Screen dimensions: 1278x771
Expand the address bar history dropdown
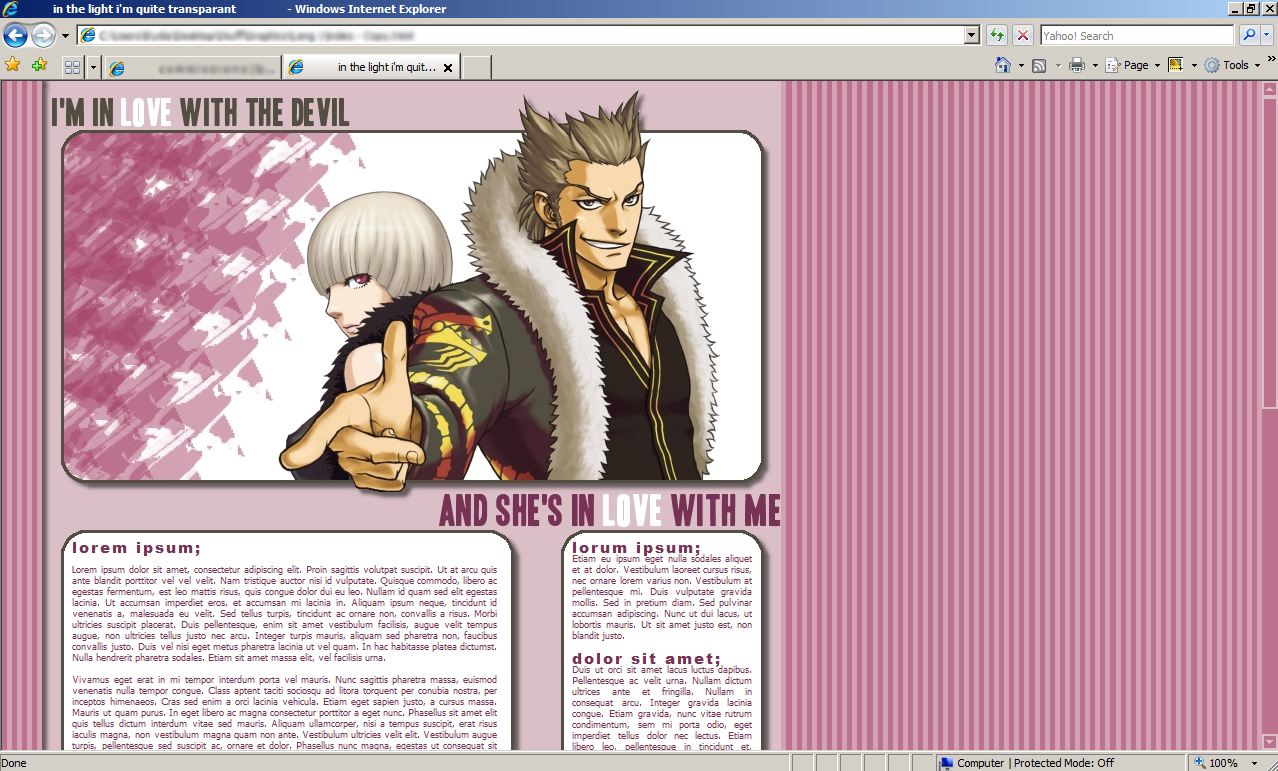971,35
